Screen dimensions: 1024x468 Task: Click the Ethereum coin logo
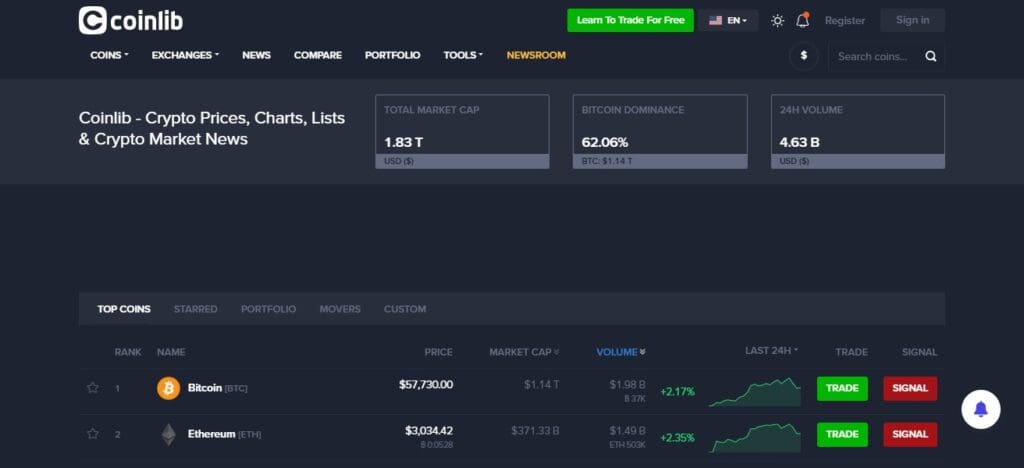pyautogui.click(x=168, y=434)
